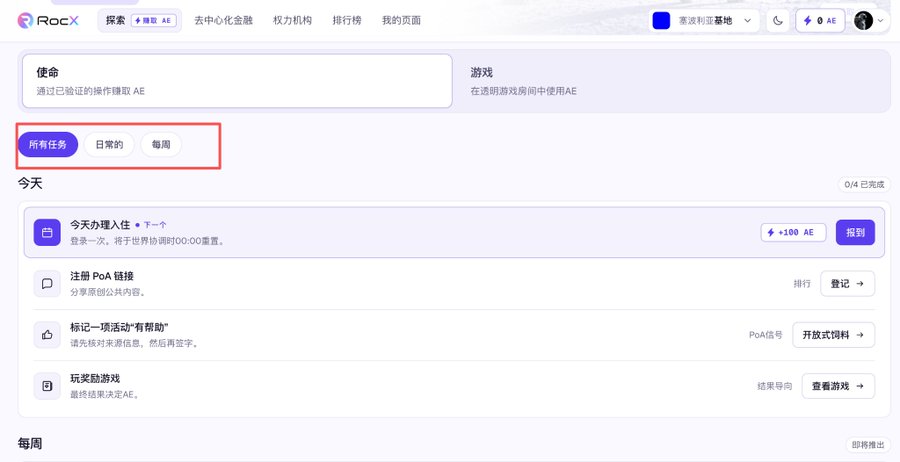
Task: Filter by 每周 tasks
Action: 161,145
